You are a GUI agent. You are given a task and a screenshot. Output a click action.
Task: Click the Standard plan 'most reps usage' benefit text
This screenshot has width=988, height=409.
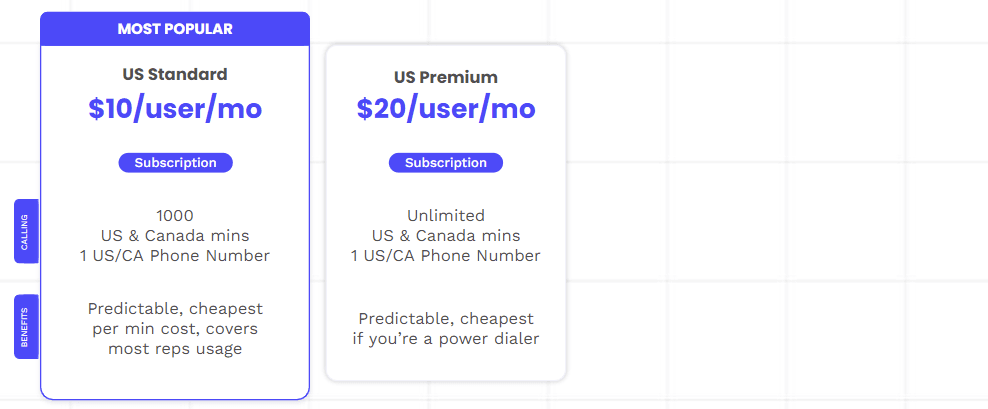tap(175, 349)
